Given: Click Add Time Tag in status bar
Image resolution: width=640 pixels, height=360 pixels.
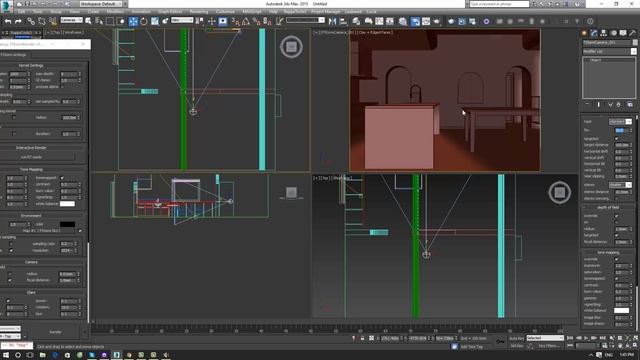Looking at the screenshot, I should [x=473, y=347].
